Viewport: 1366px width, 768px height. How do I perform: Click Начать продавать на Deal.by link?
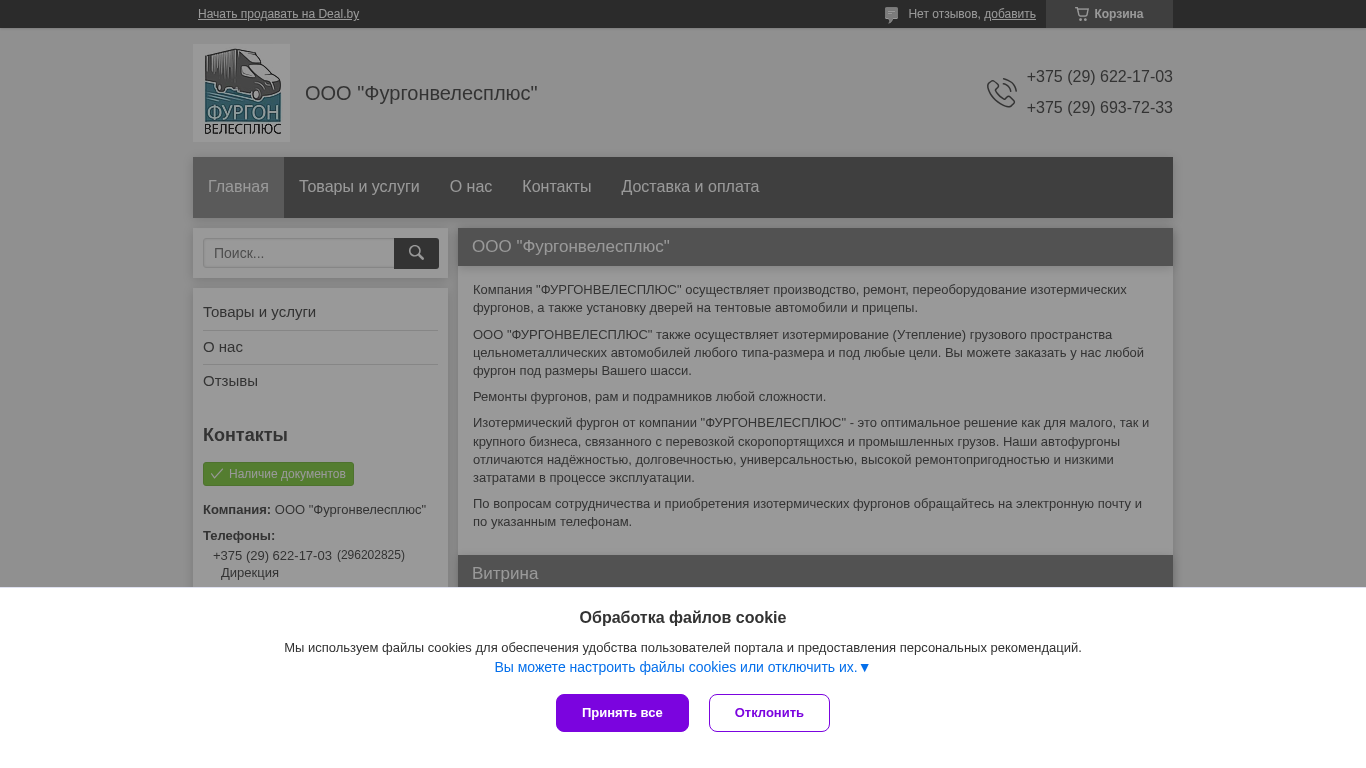[x=278, y=14]
